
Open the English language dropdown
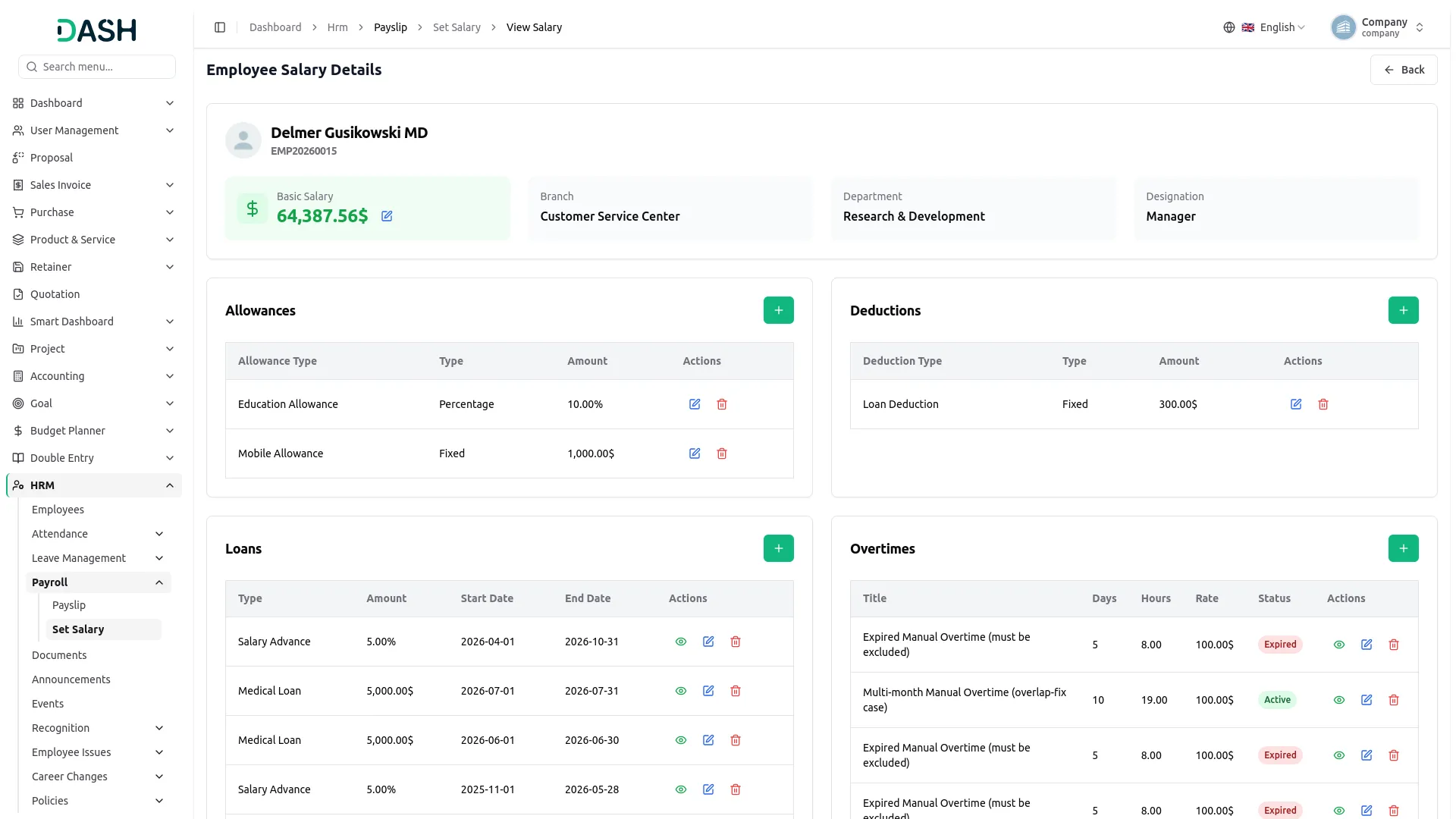(1265, 27)
